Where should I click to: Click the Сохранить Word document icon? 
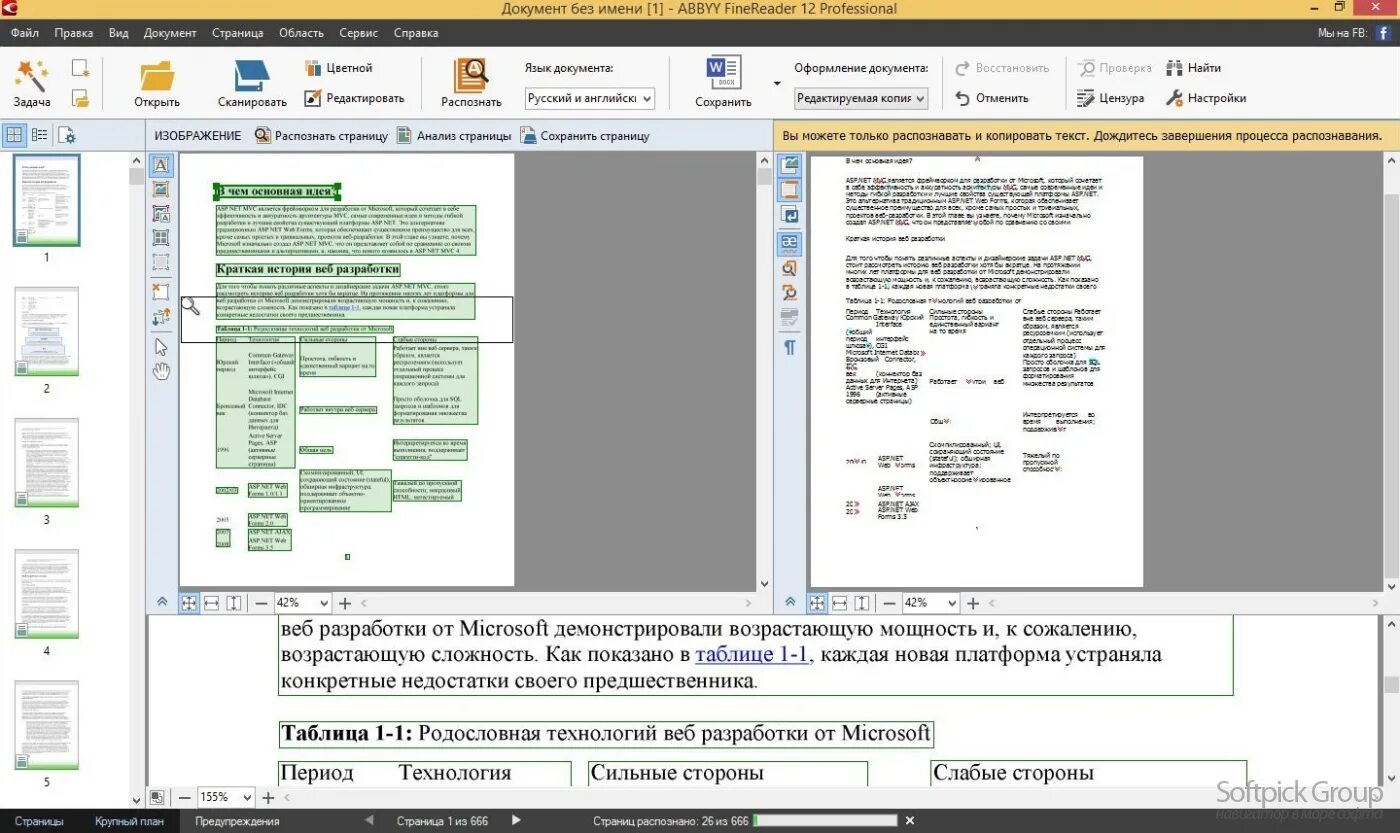tap(723, 74)
